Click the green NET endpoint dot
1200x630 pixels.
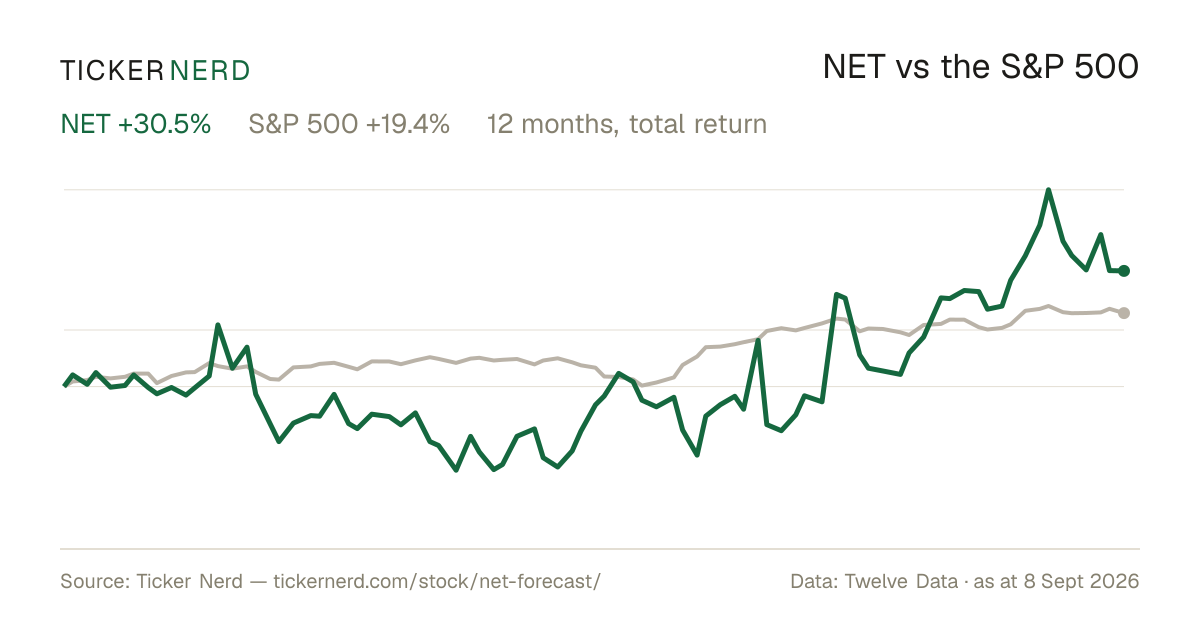(1124, 271)
